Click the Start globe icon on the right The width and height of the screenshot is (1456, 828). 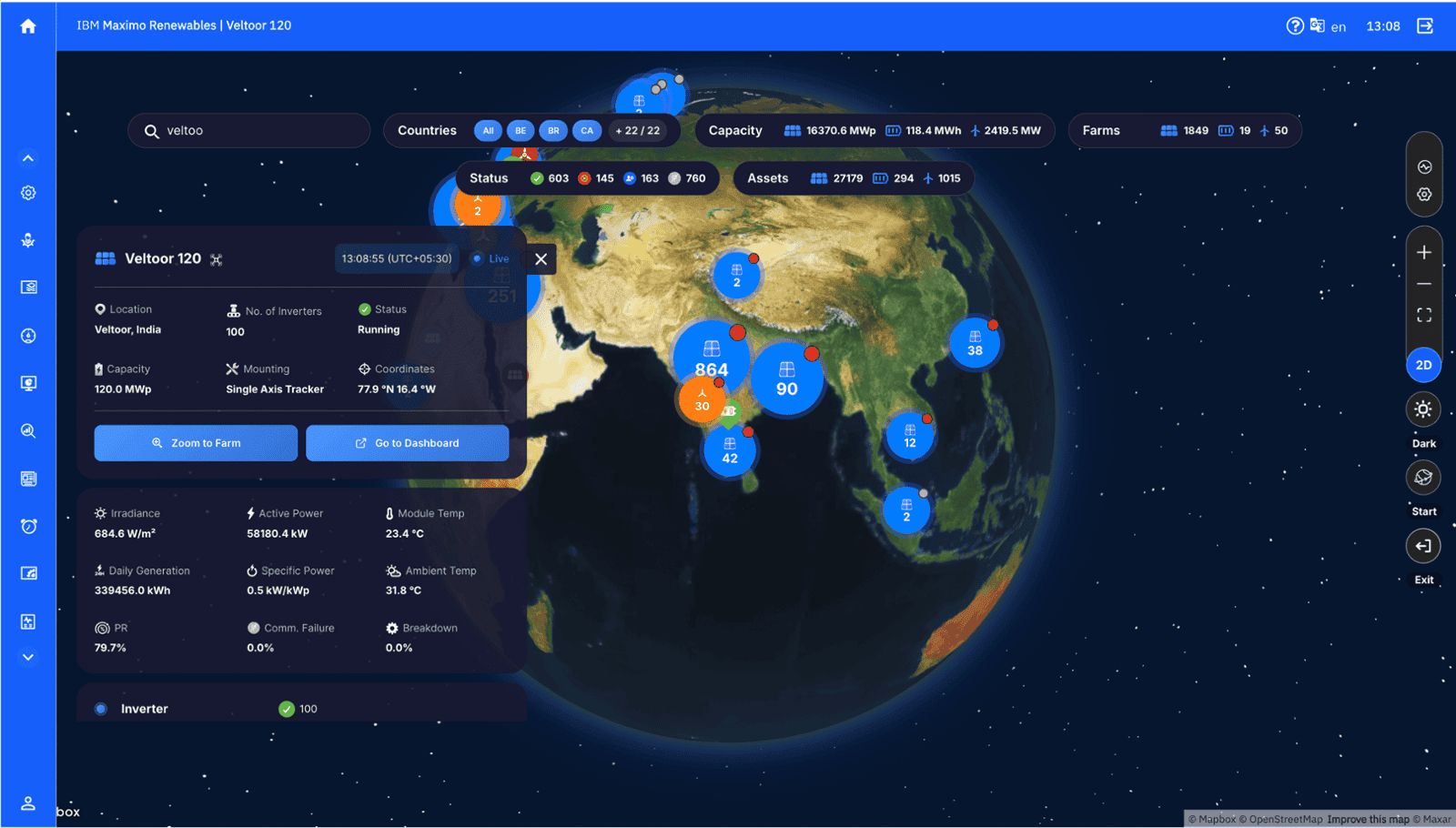pyautogui.click(x=1423, y=477)
